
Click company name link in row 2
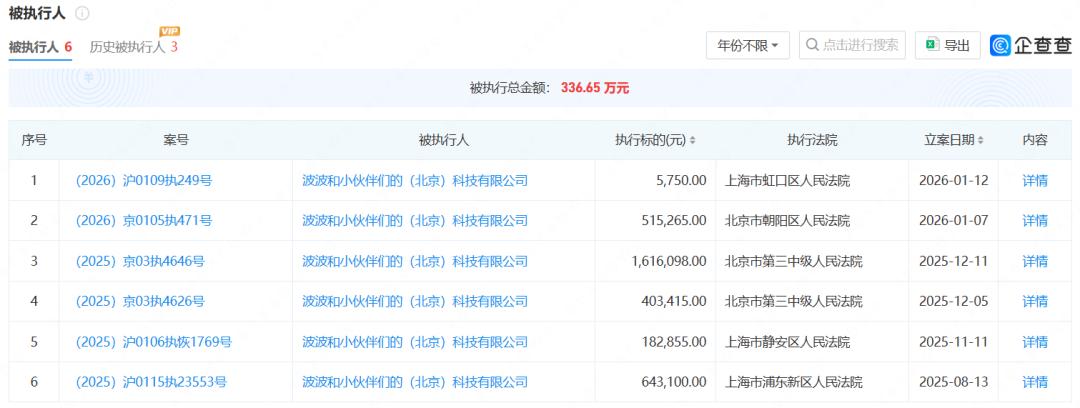pos(415,221)
